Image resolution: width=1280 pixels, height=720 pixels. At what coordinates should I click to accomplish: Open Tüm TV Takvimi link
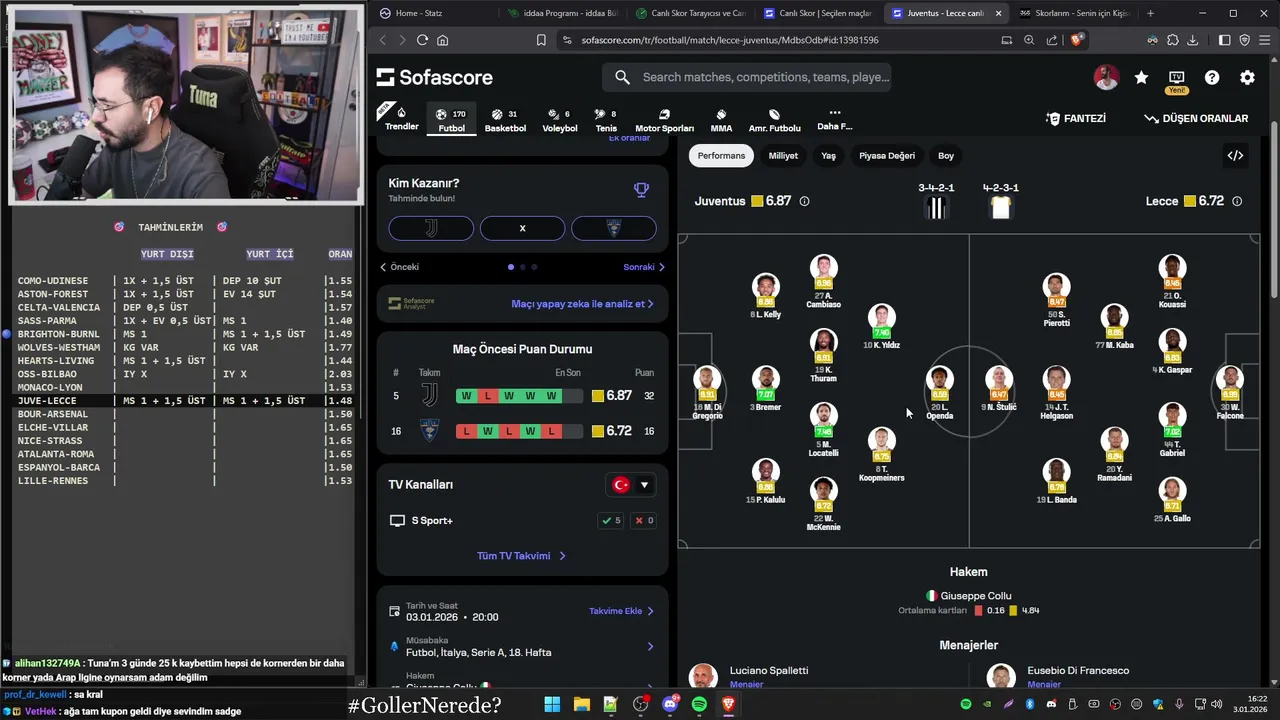coord(521,556)
